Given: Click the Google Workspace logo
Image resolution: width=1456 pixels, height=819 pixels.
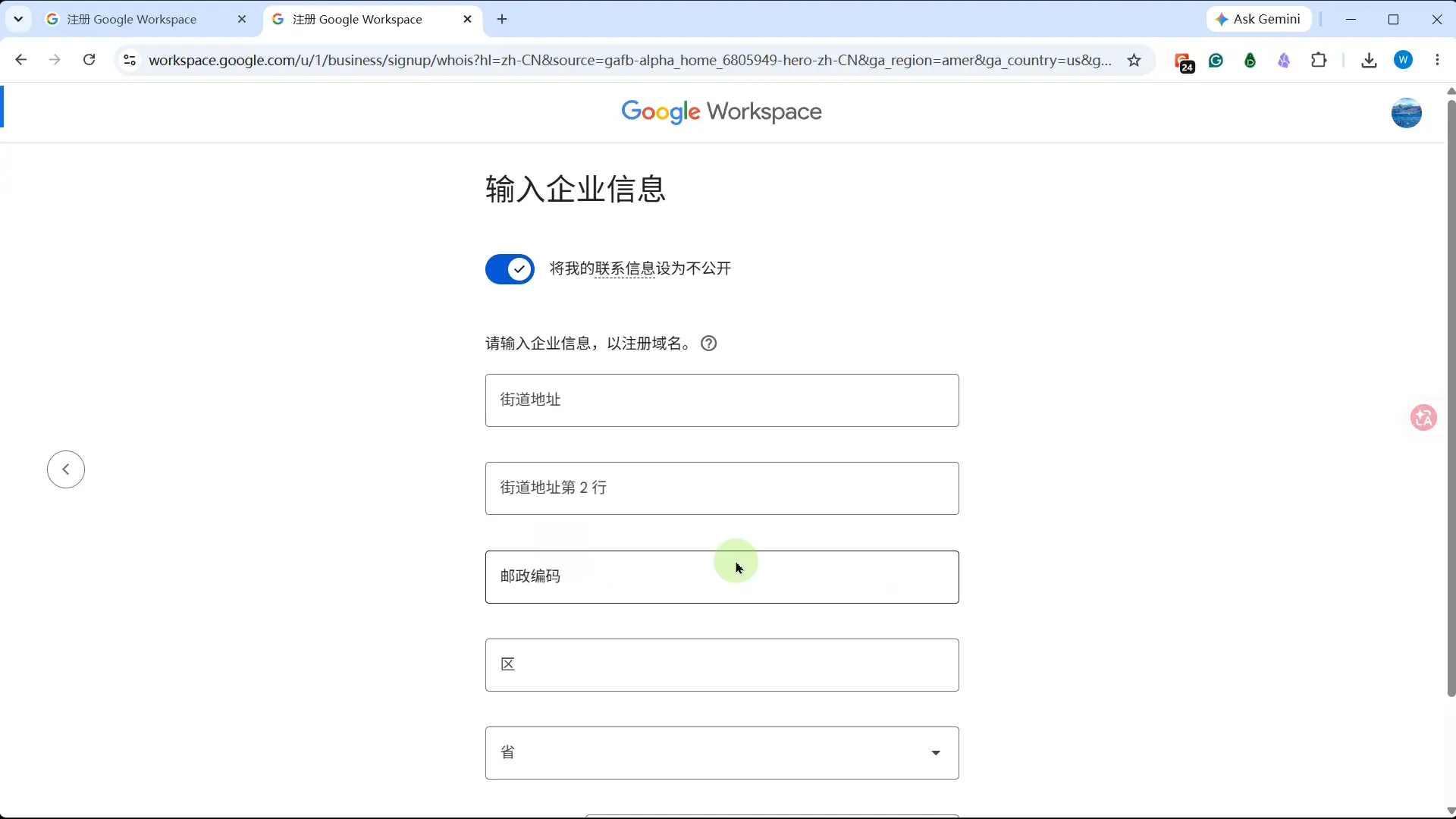Looking at the screenshot, I should 721,112.
